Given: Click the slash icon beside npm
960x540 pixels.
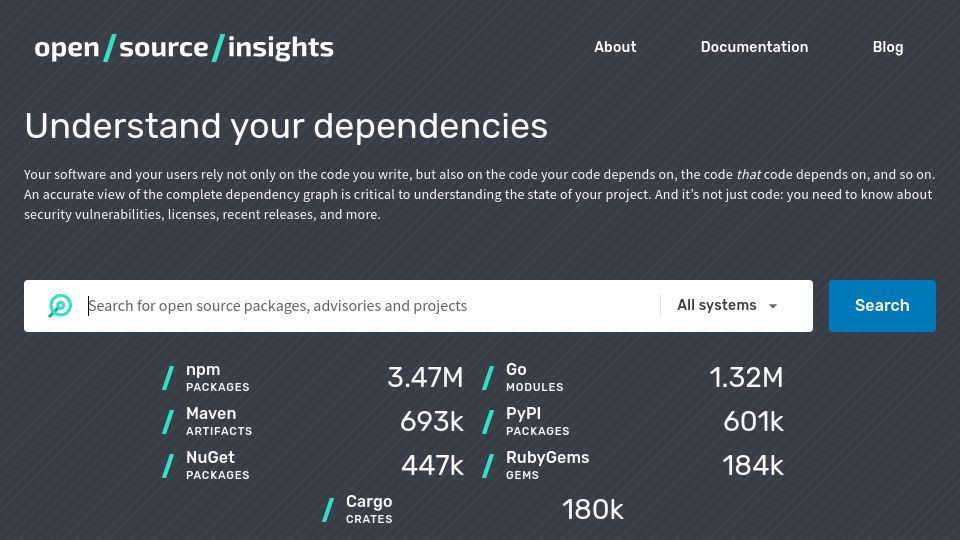Looking at the screenshot, I should (x=168, y=378).
